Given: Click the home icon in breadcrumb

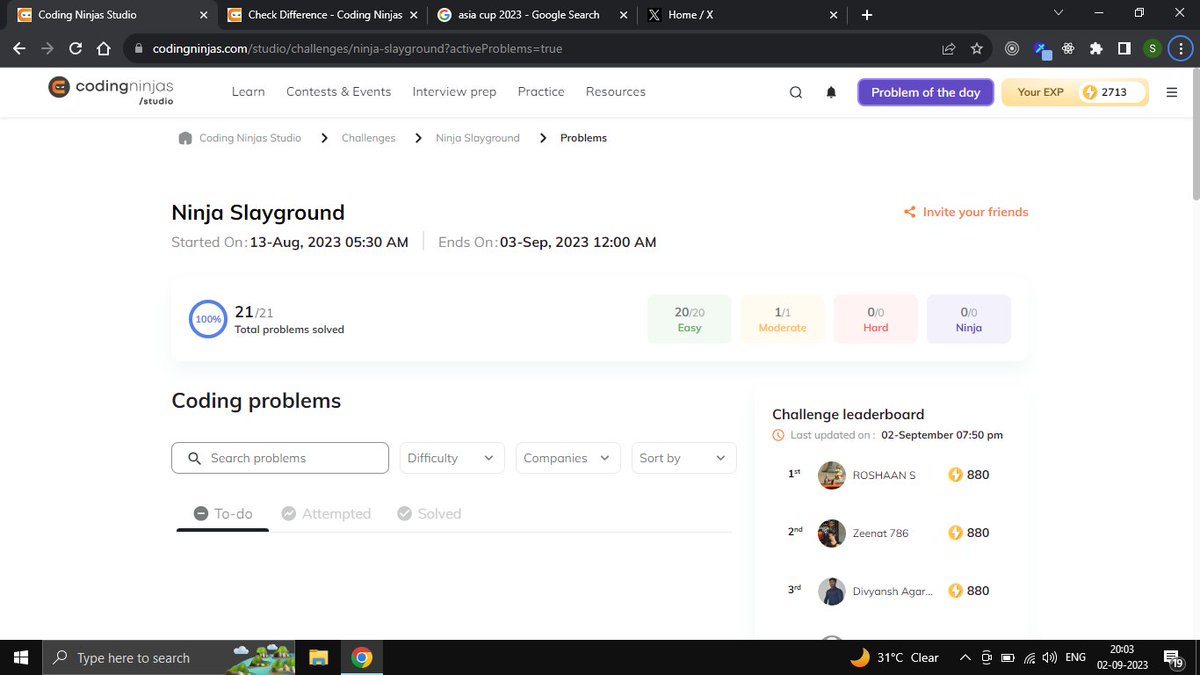Looking at the screenshot, I should point(185,138).
